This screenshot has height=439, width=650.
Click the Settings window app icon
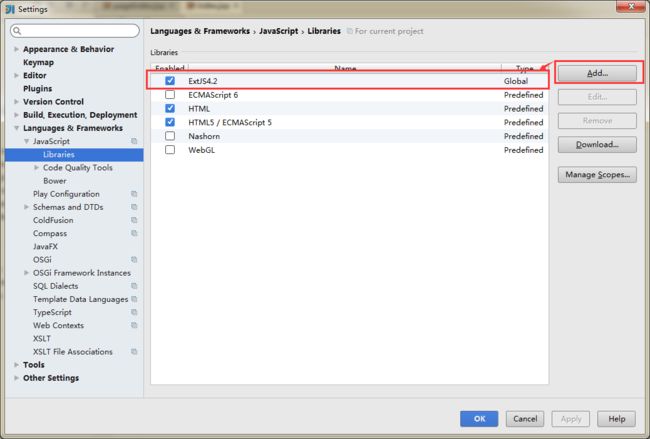click(x=10, y=9)
